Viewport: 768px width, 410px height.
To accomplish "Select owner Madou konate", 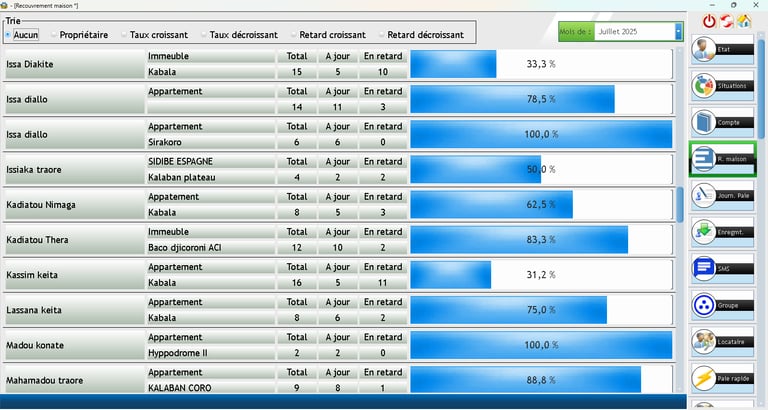I will click(75, 345).
